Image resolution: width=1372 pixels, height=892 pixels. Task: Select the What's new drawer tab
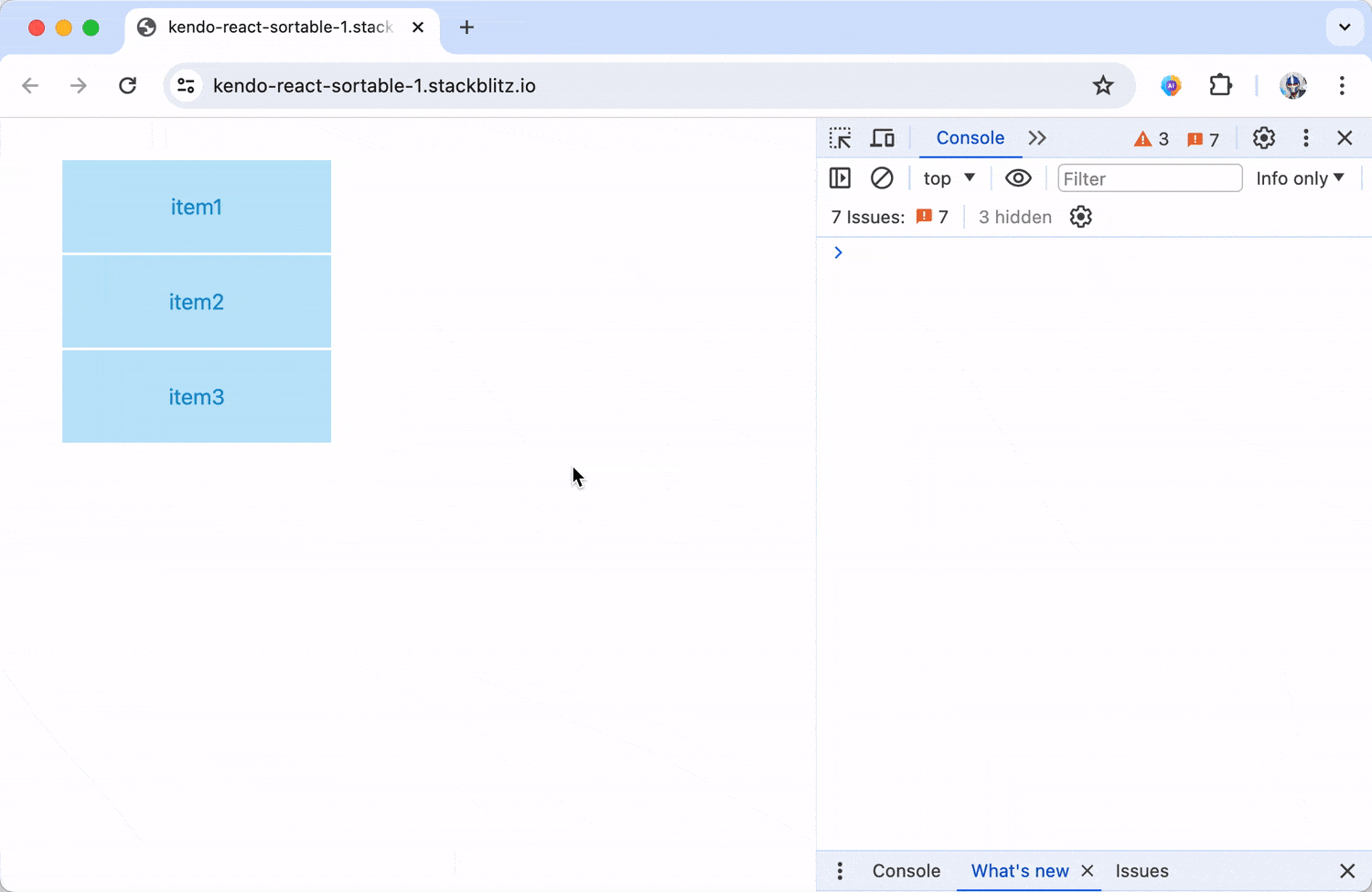(x=1020, y=871)
